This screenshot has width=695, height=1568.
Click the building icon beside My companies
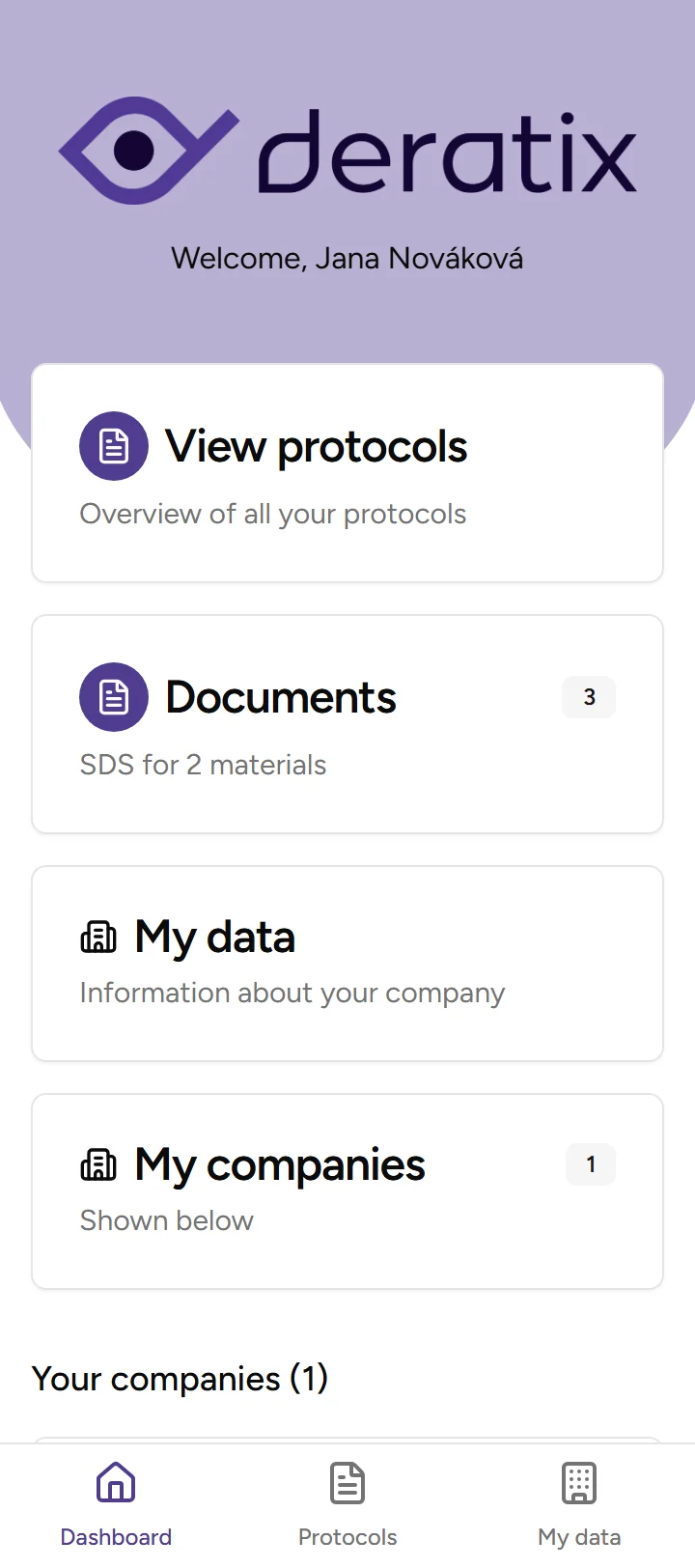point(97,1163)
